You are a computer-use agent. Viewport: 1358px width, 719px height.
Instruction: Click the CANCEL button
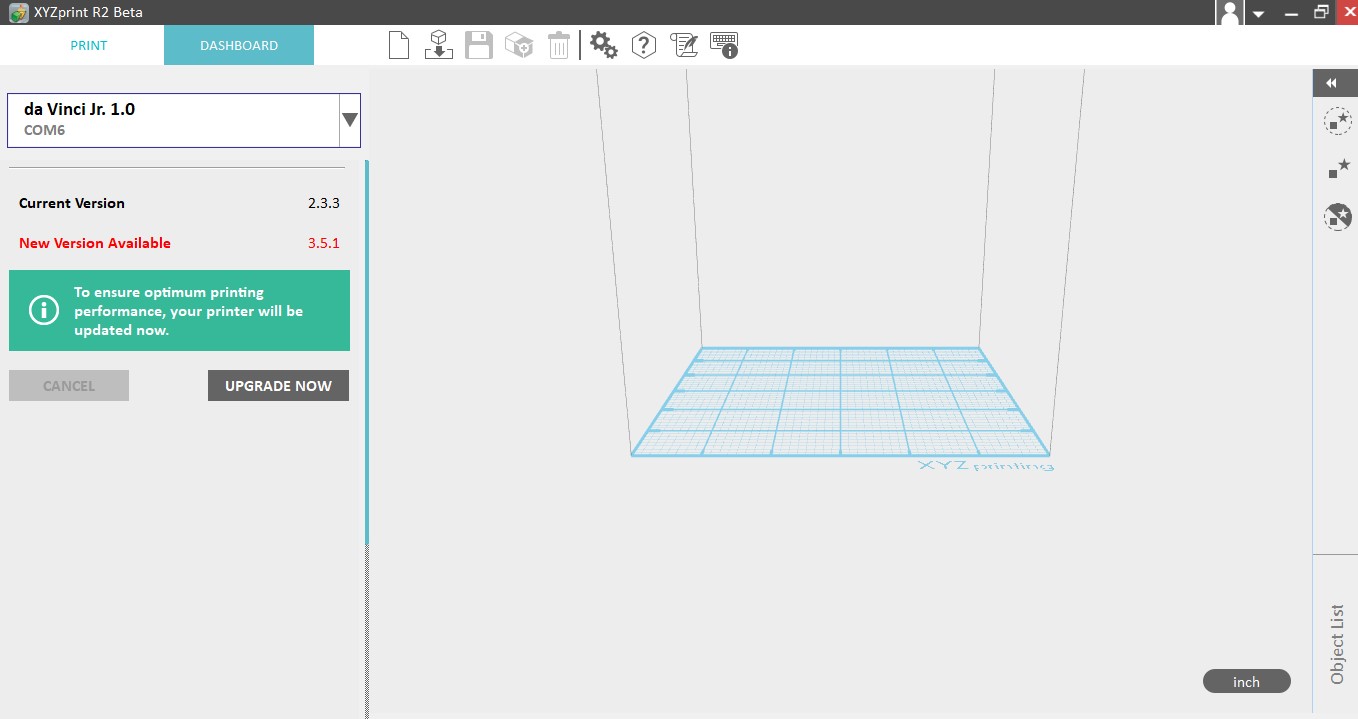pos(69,386)
